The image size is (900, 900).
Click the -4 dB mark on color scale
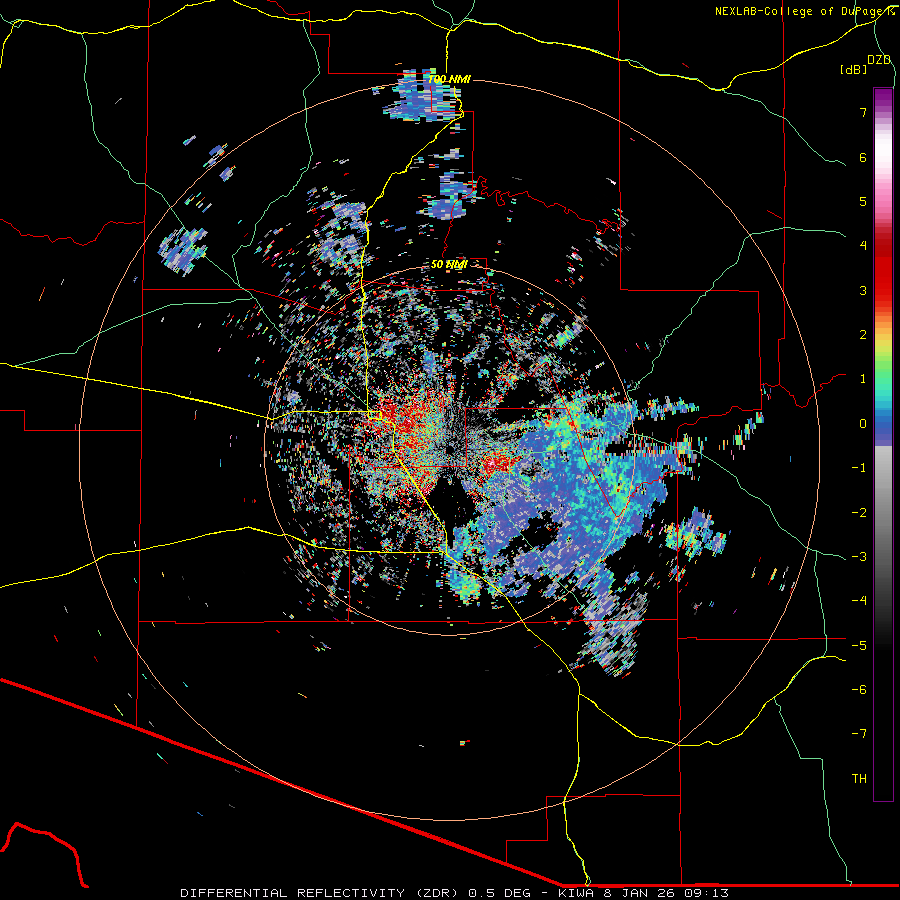click(x=859, y=600)
